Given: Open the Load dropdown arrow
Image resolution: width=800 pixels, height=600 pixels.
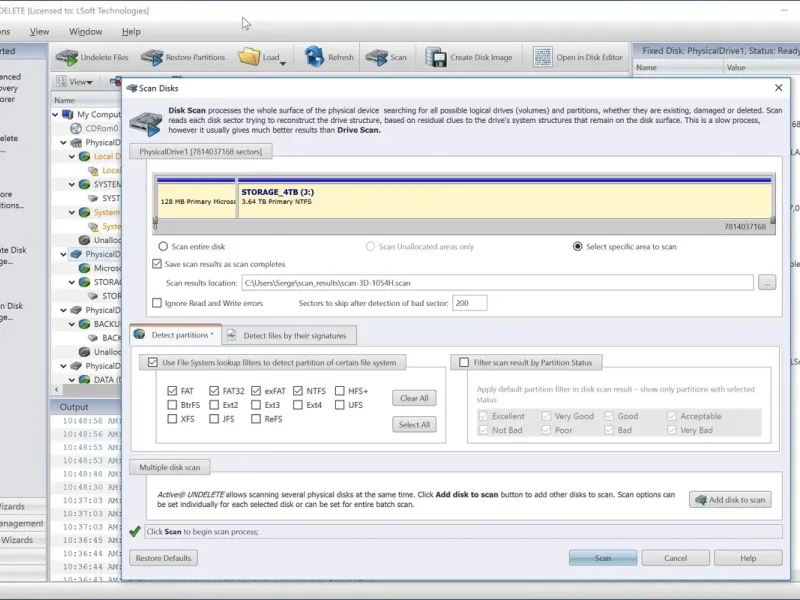Looking at the screenshot, I should tap(283, 63).
